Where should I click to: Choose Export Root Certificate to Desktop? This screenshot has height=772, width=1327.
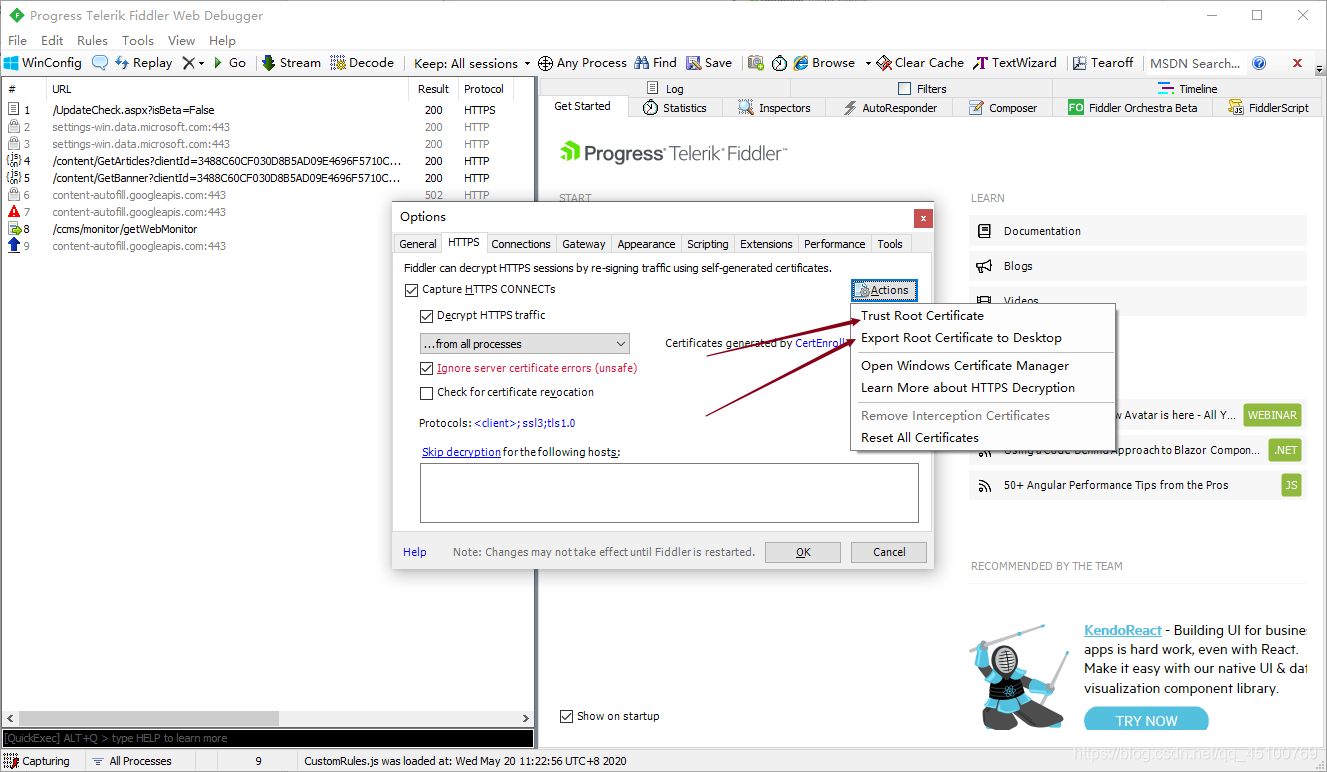961,338
